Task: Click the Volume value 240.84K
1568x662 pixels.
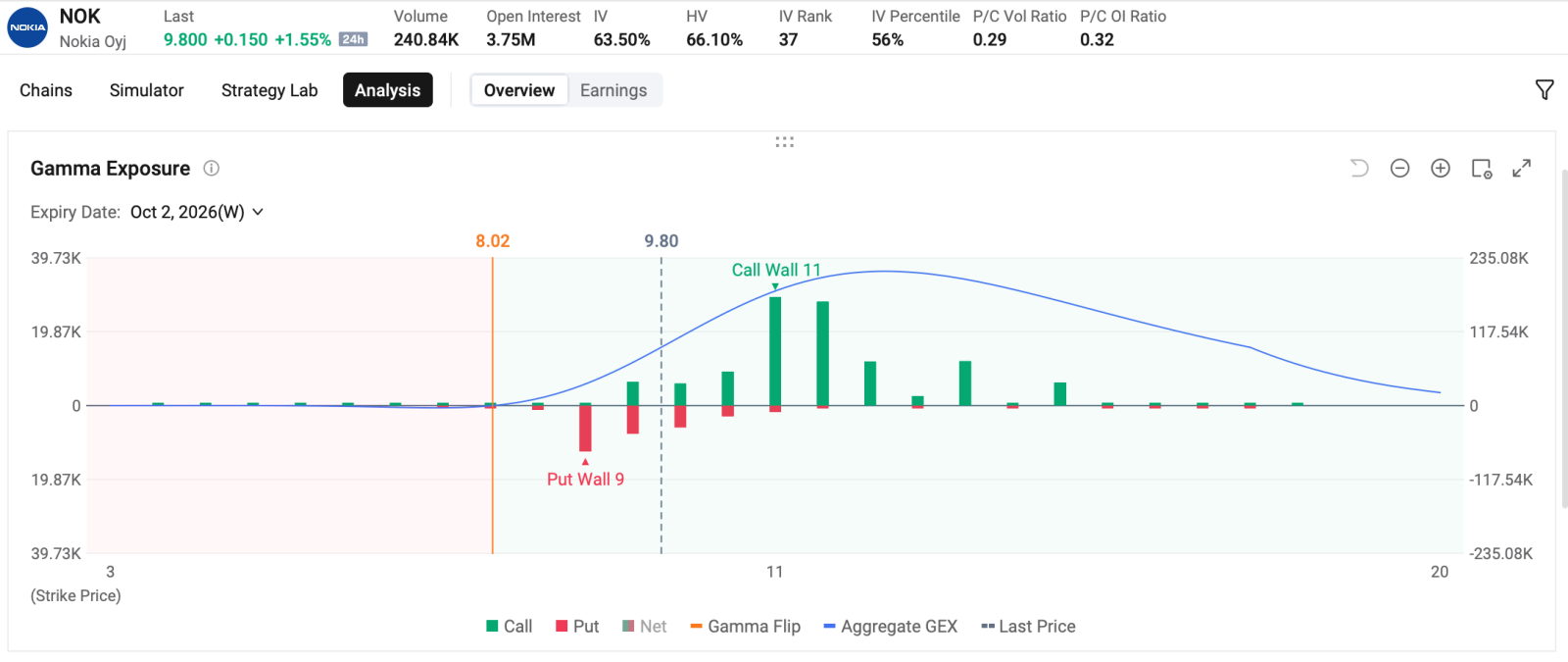Action: [426, 39]
